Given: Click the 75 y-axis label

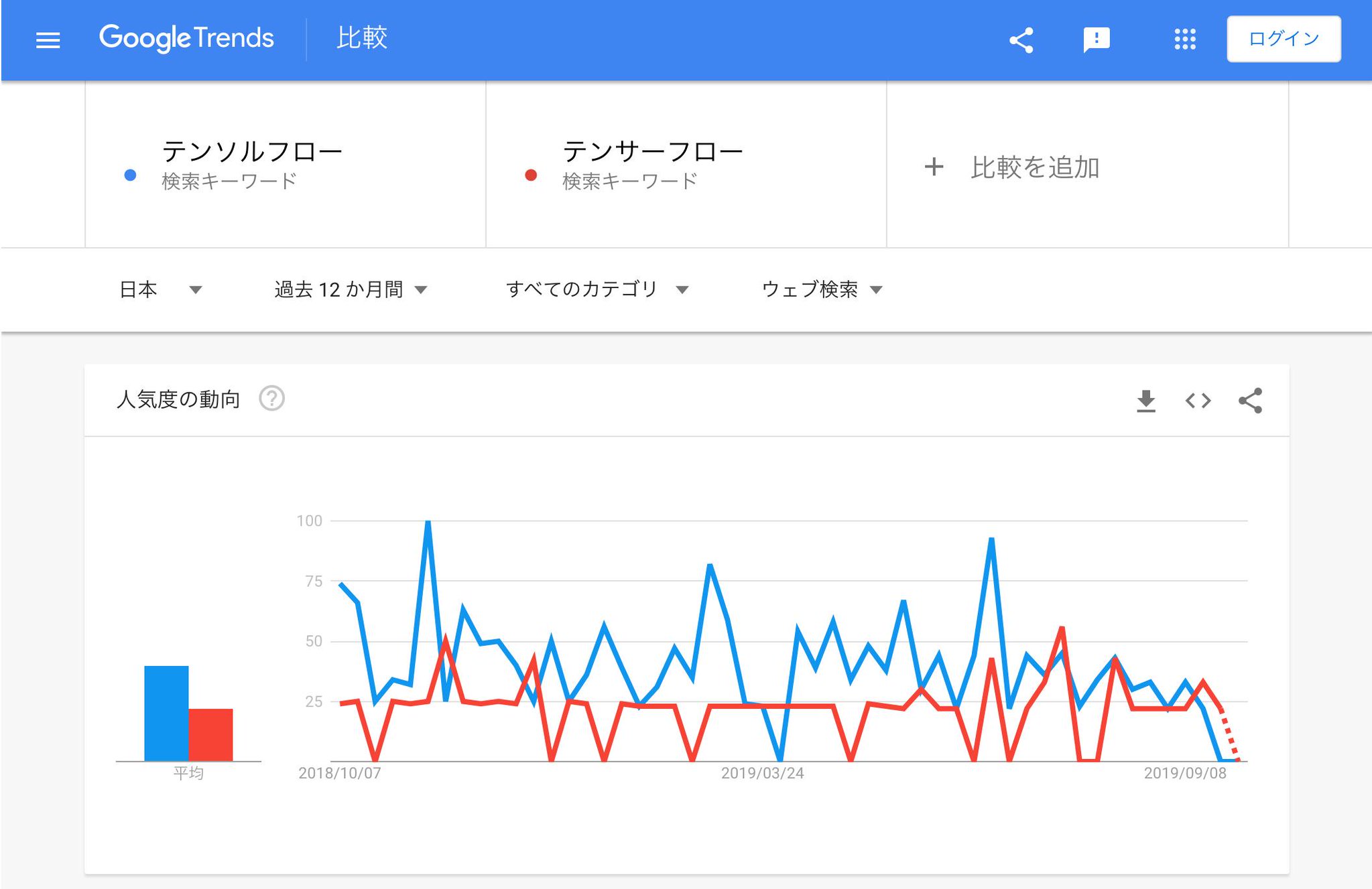Looking at the screenshot, I should coord(314,582).
